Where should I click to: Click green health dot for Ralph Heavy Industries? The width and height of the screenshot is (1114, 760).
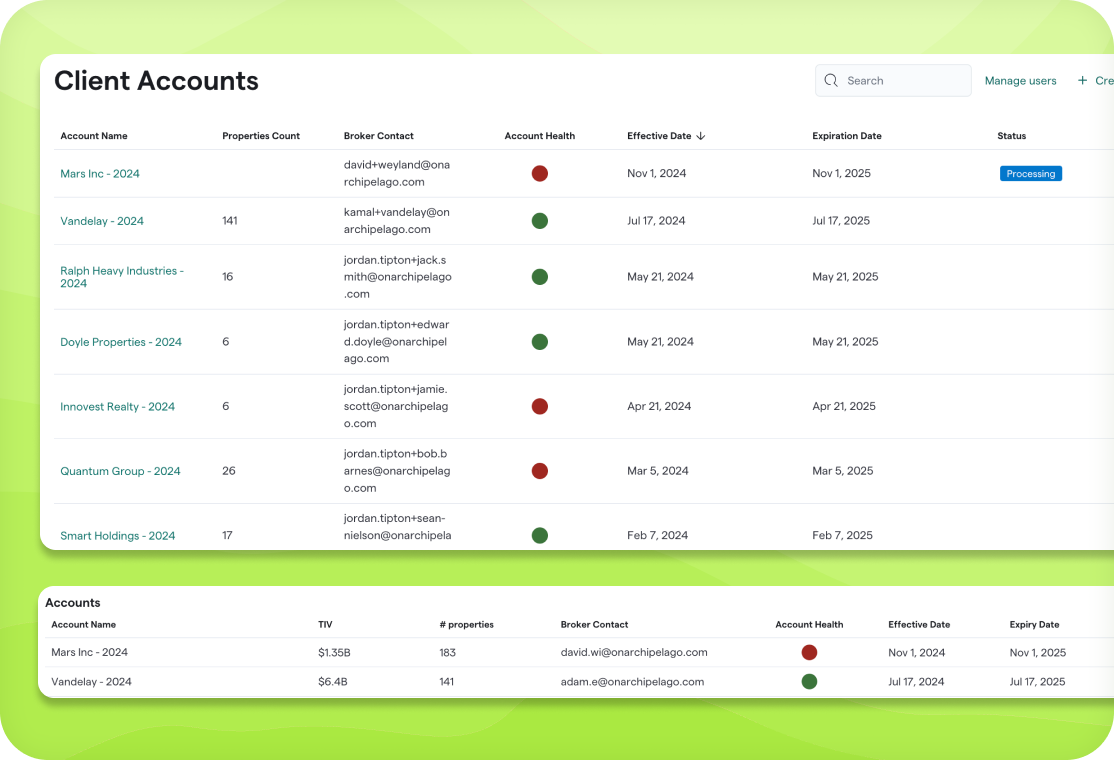click(x=540, y=277)
